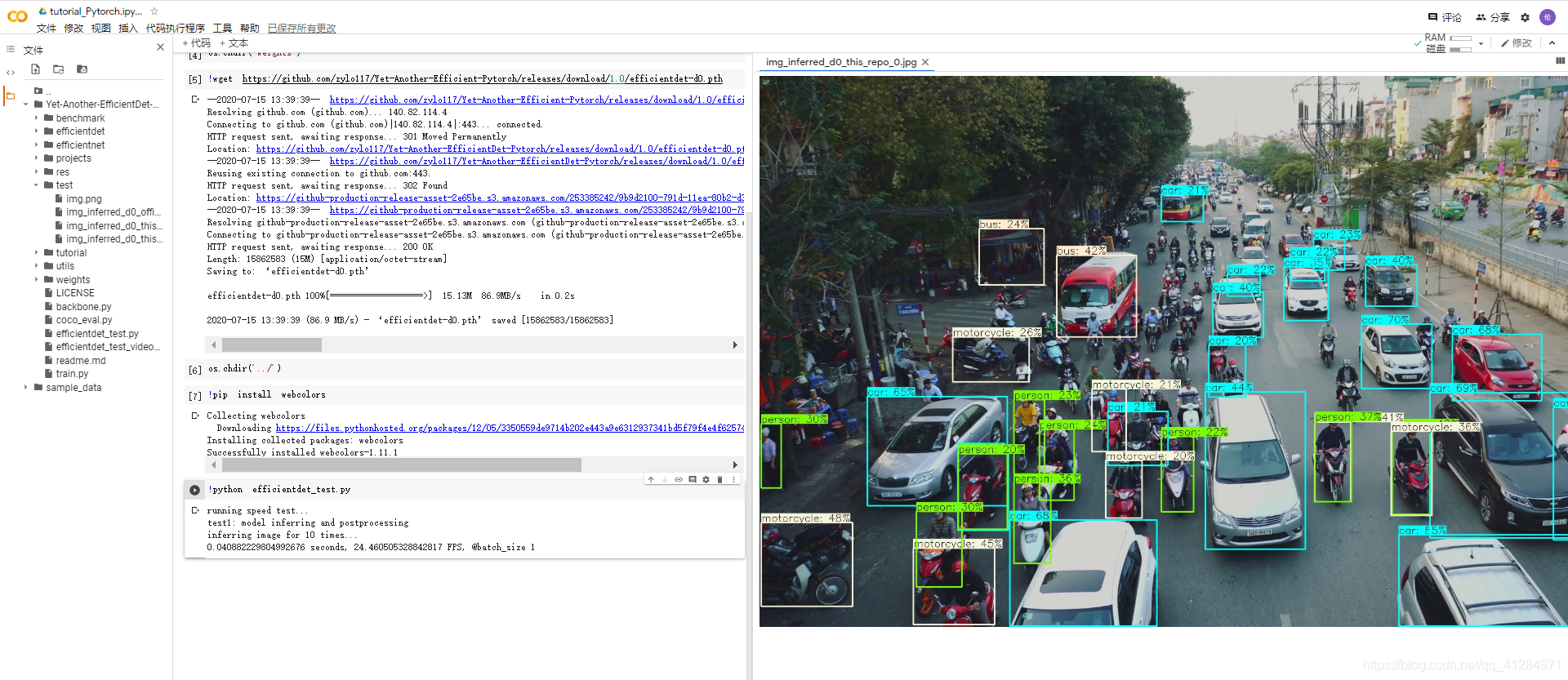Open Colab settings gear in header
The image size is (1568, 680).
[1525, 17]
